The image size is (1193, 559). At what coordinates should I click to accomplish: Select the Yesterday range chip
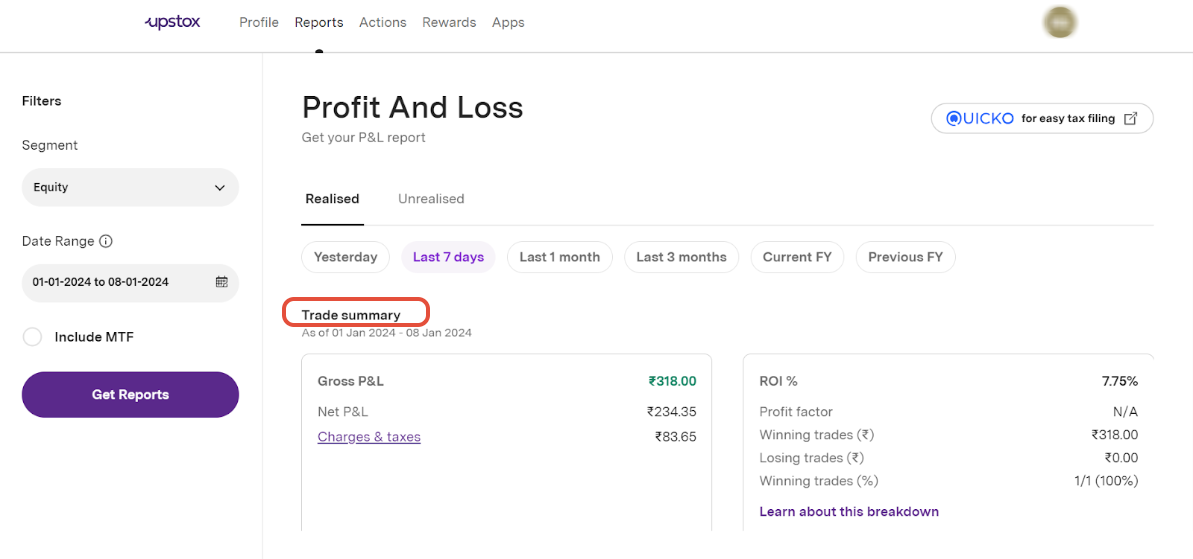(x=345, y=257)
